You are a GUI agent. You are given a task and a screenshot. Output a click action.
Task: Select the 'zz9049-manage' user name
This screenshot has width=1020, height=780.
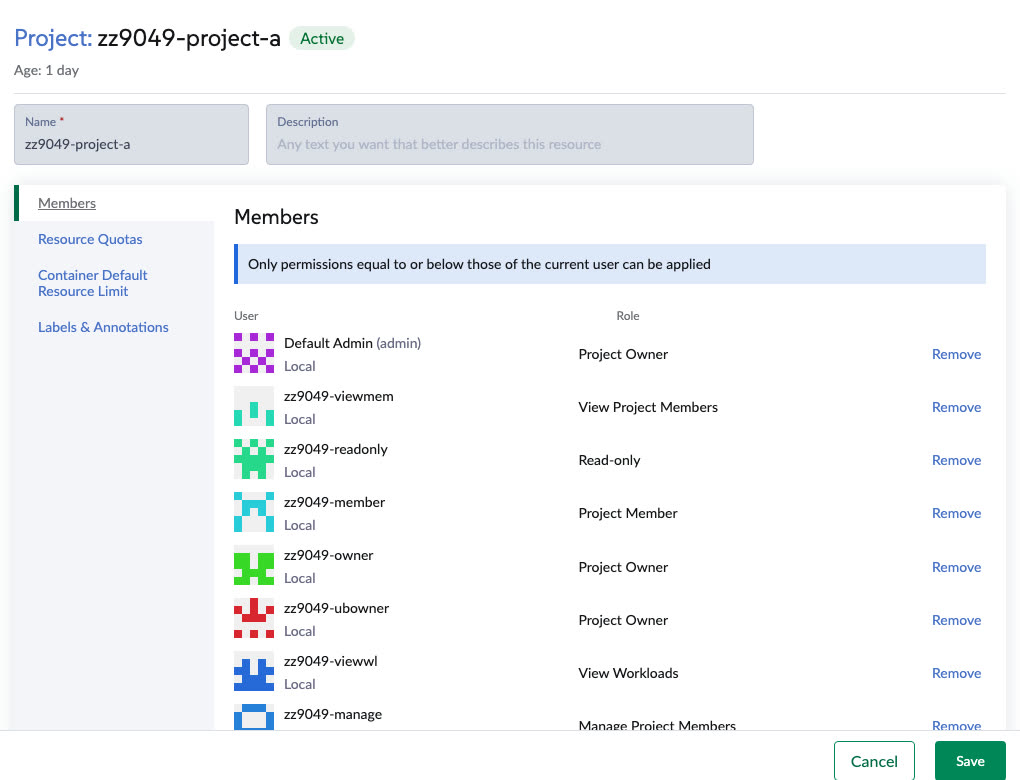point(332,714)
